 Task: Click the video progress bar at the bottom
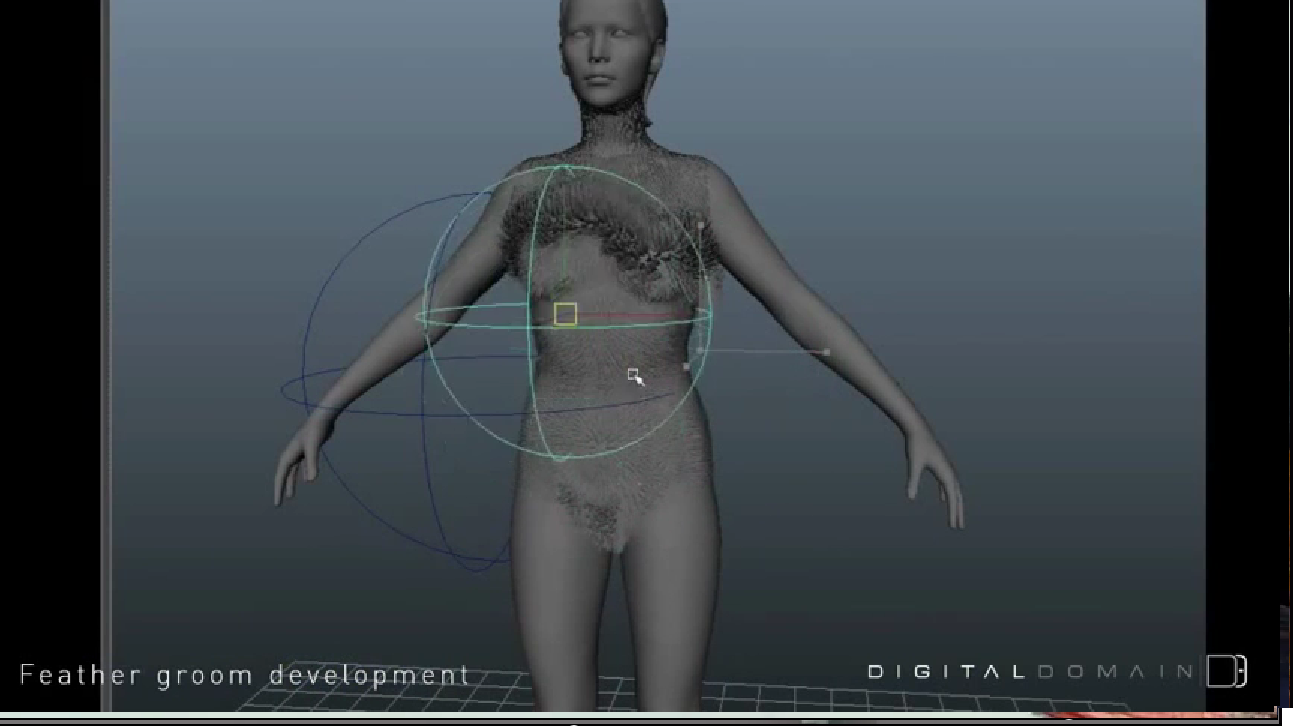[x=640, y=718]
